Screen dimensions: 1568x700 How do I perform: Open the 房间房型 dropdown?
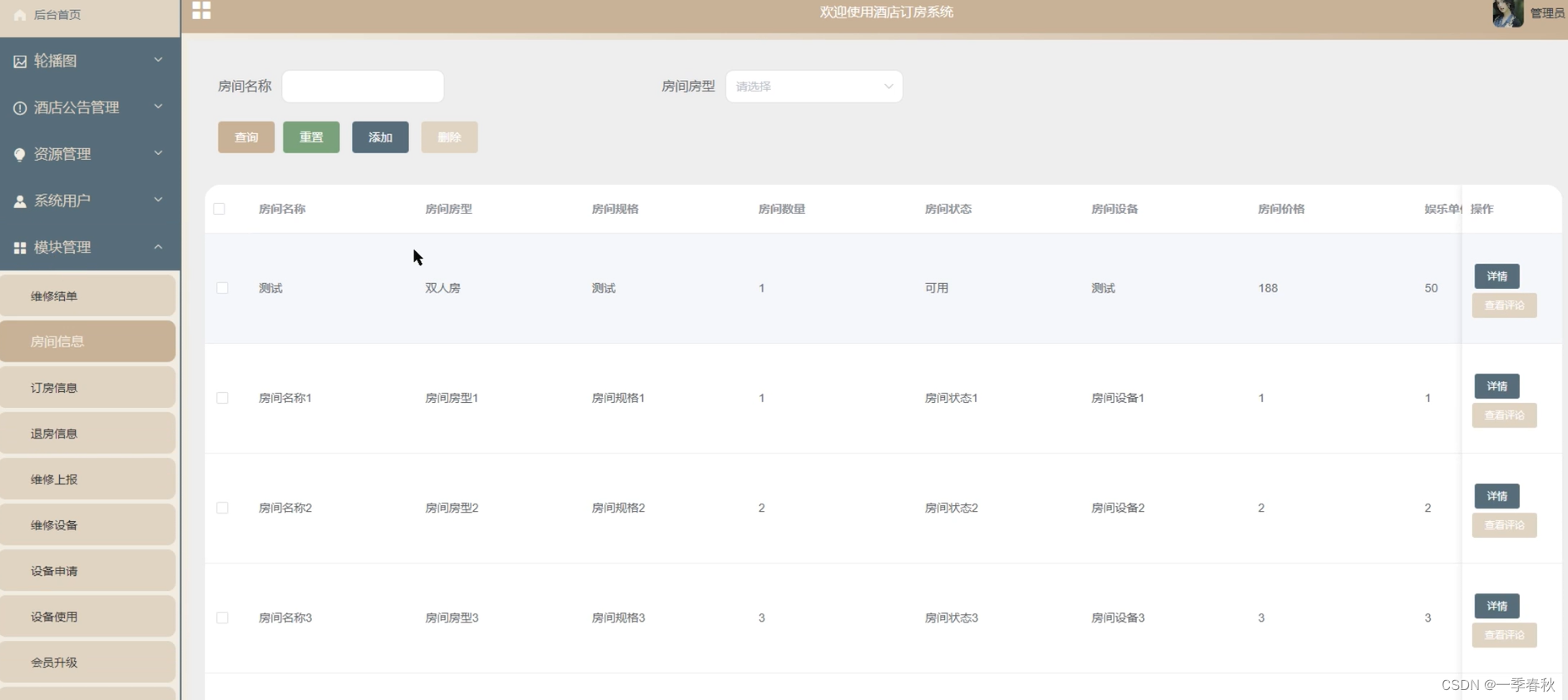click(814, 87)
